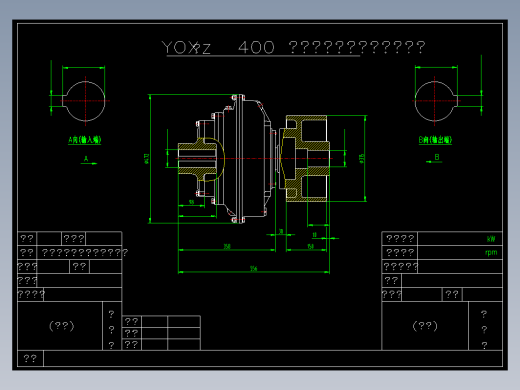520x390 pixels.
Task: Click the "rpm" unit in speed row
Action: tap(491, 252)
